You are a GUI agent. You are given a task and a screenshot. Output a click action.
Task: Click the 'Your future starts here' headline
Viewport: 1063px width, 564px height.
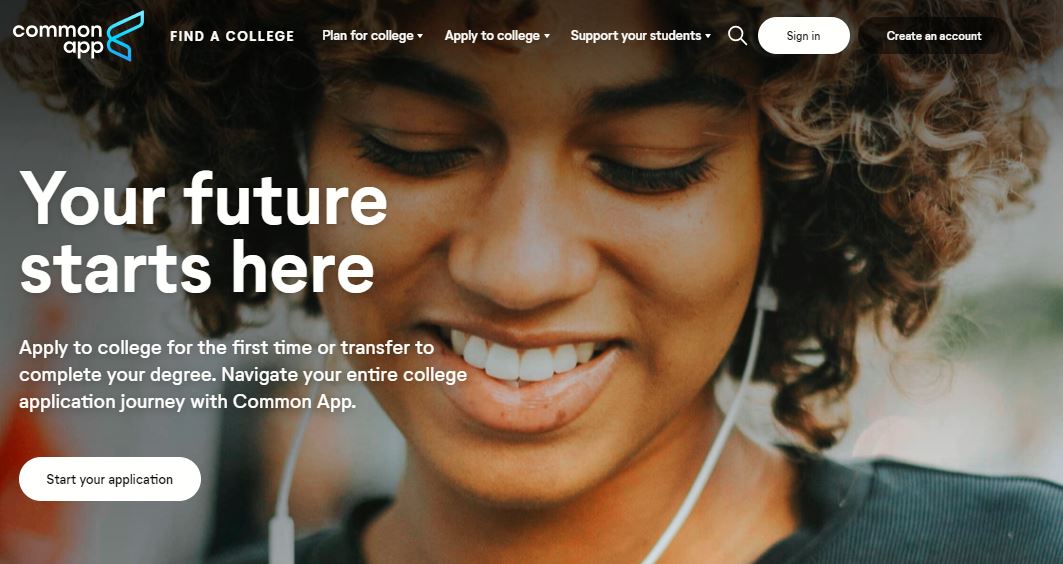point(203,233)
